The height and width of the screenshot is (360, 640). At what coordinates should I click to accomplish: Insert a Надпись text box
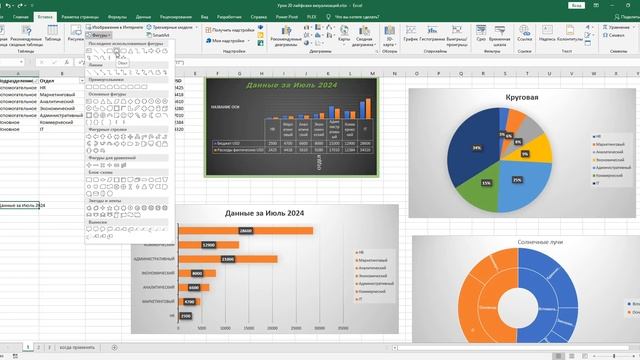[x=547, y=33]
